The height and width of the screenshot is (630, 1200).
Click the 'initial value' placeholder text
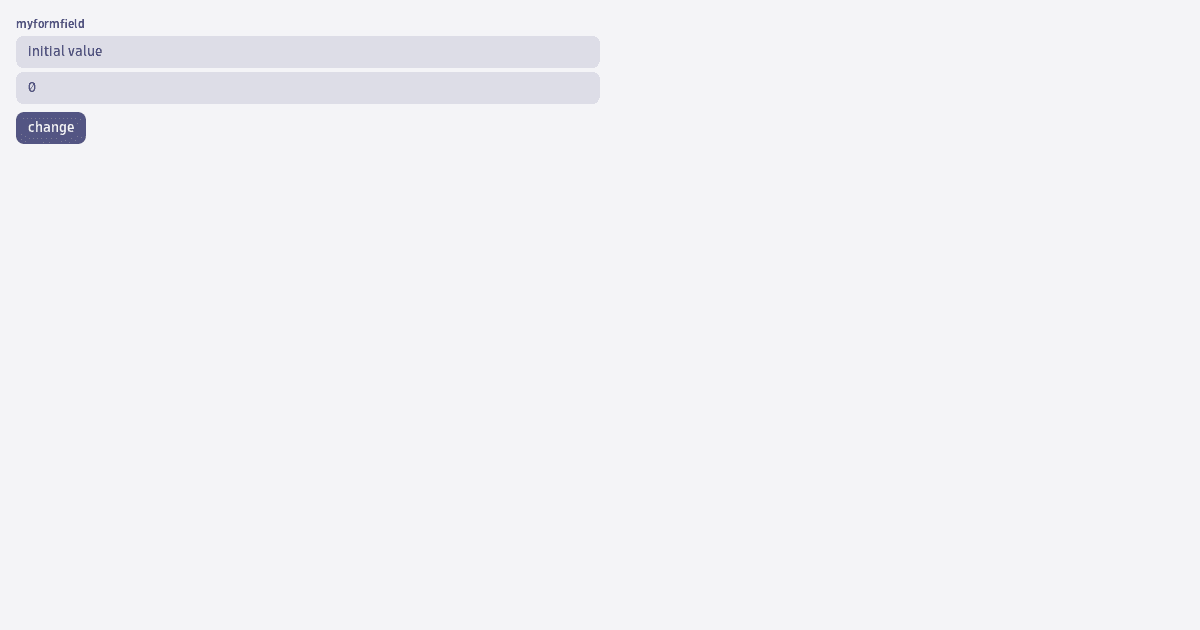click(x=65, y=52)
